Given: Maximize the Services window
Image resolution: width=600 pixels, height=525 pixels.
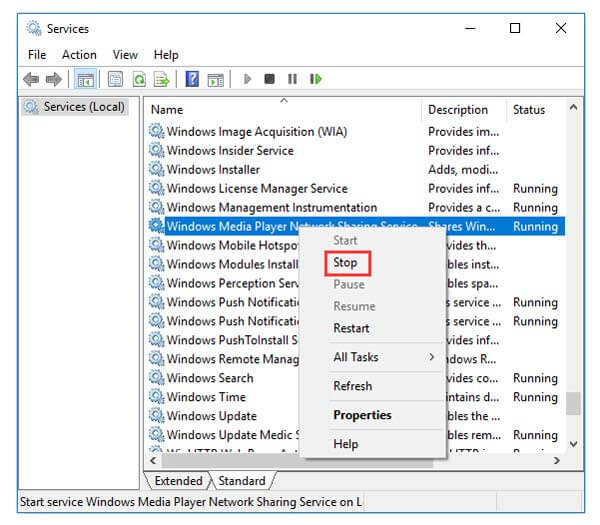Looking at the screenshot, I should tap(515, 28).
